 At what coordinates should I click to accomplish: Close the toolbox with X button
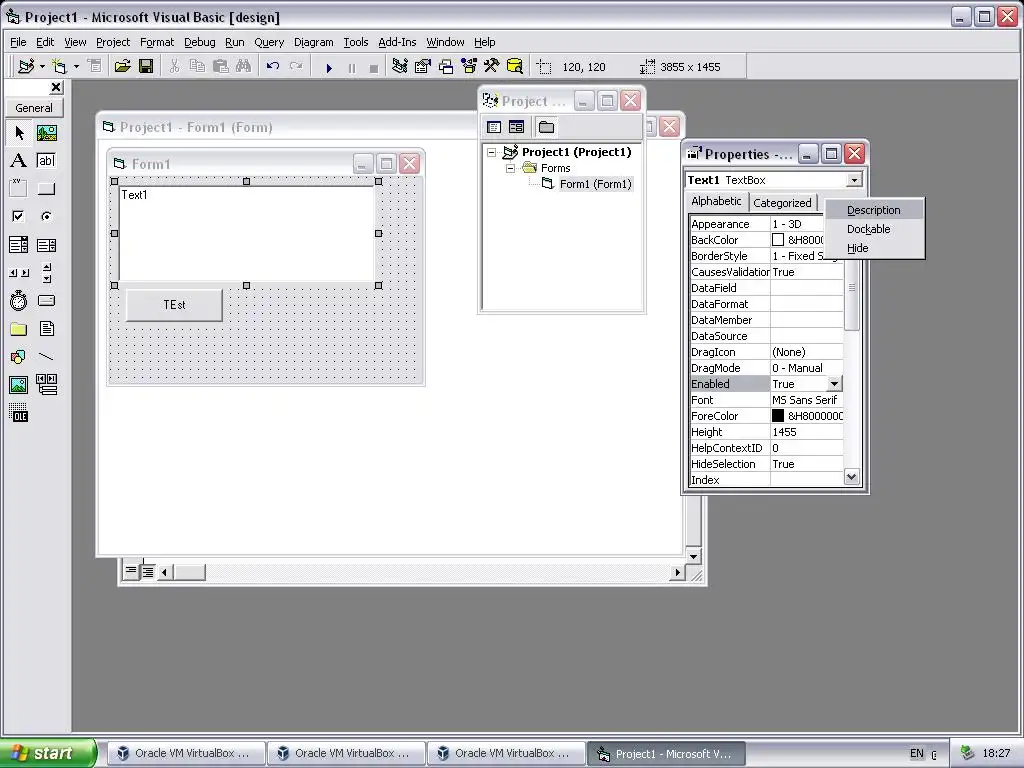coord(56,88)
